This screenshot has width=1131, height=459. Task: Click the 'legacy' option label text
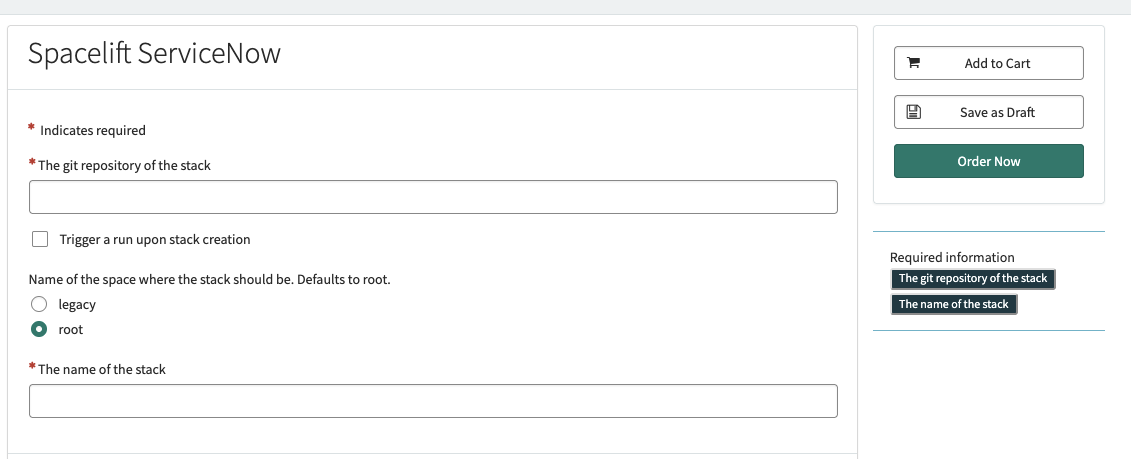point(77,304)
